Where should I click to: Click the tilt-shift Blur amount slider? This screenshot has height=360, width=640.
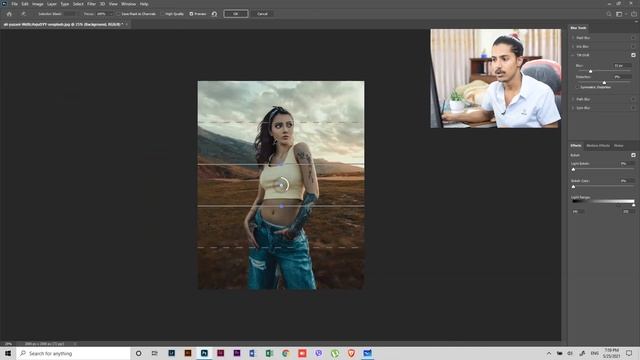590,71
